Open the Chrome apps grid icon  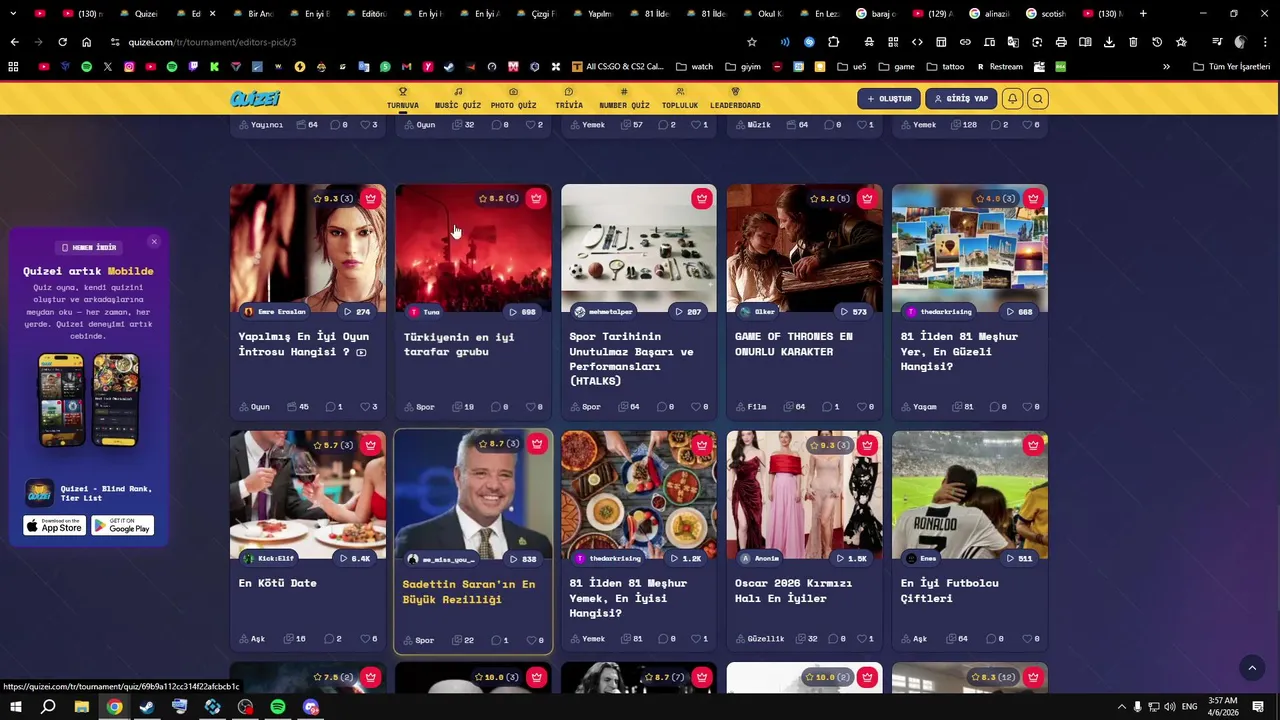pyautogui.click(x=13, y=67)
